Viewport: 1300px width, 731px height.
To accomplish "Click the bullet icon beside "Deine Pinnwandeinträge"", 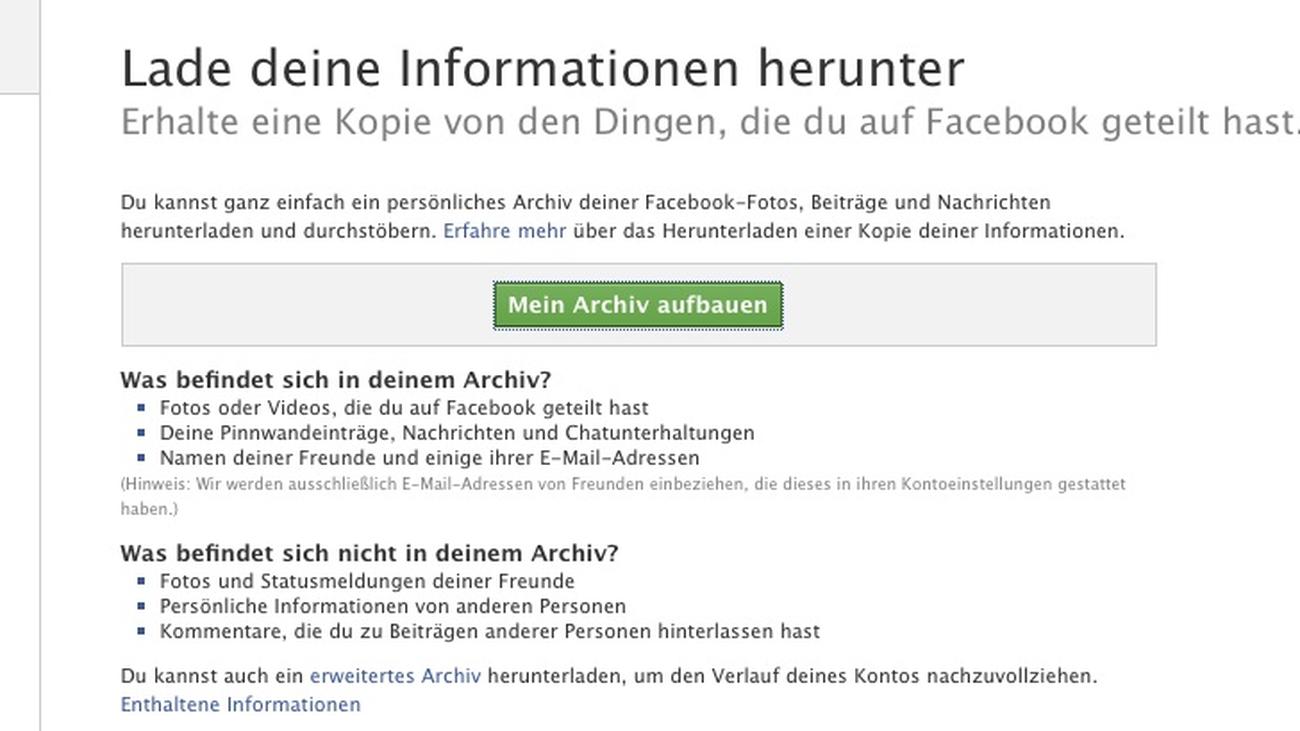I will pyautogui.click(x=141, y=433).
